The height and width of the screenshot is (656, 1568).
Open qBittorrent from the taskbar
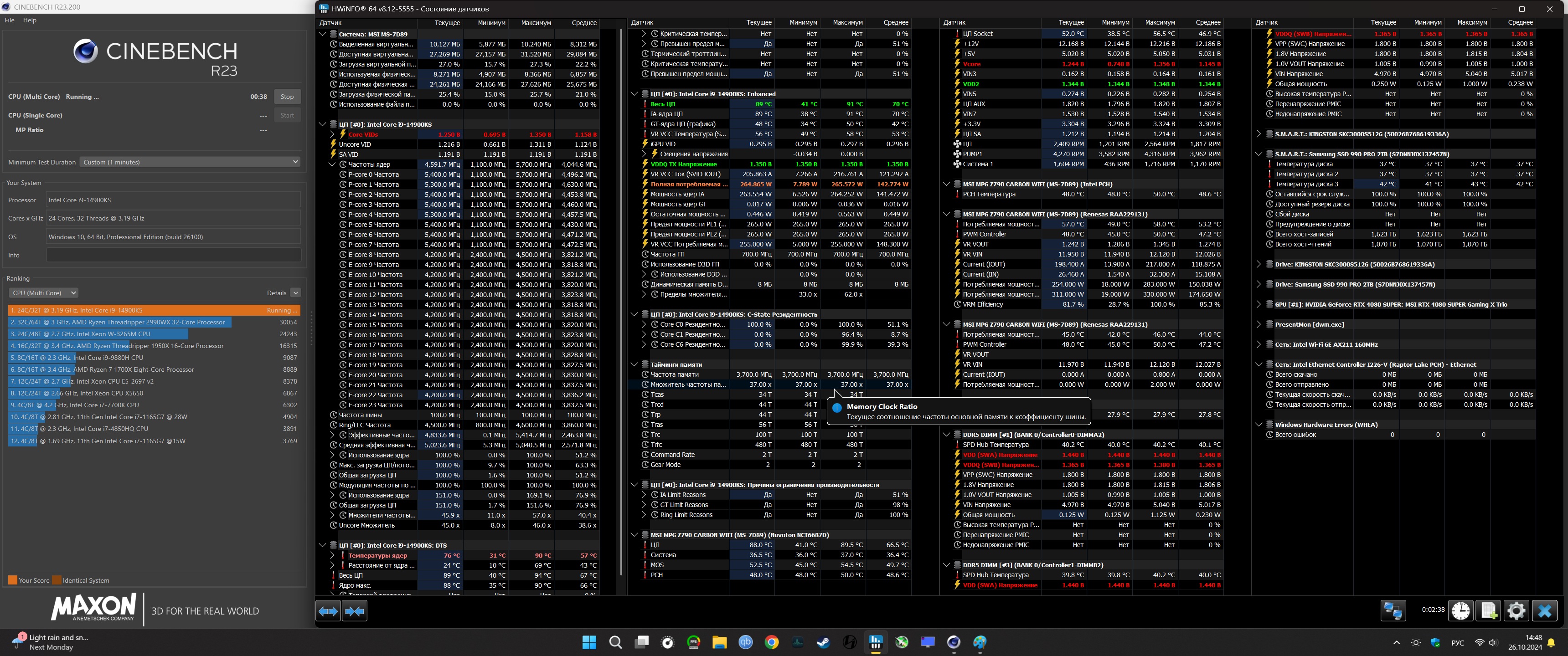pyautogui.click(x=745, y=642)
